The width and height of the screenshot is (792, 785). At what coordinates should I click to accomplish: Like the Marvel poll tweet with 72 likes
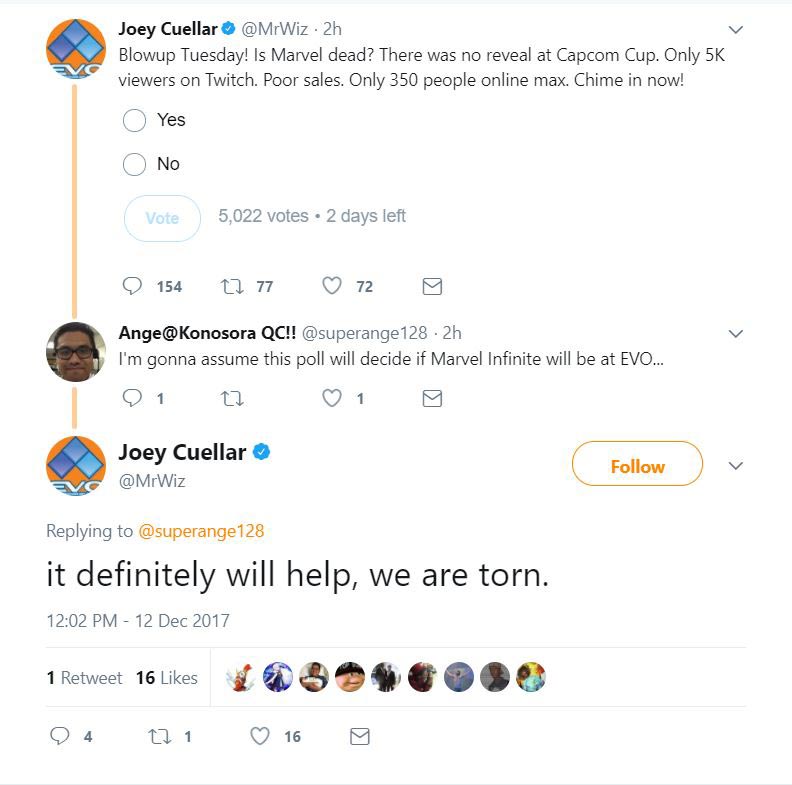[x=332, y=286]
